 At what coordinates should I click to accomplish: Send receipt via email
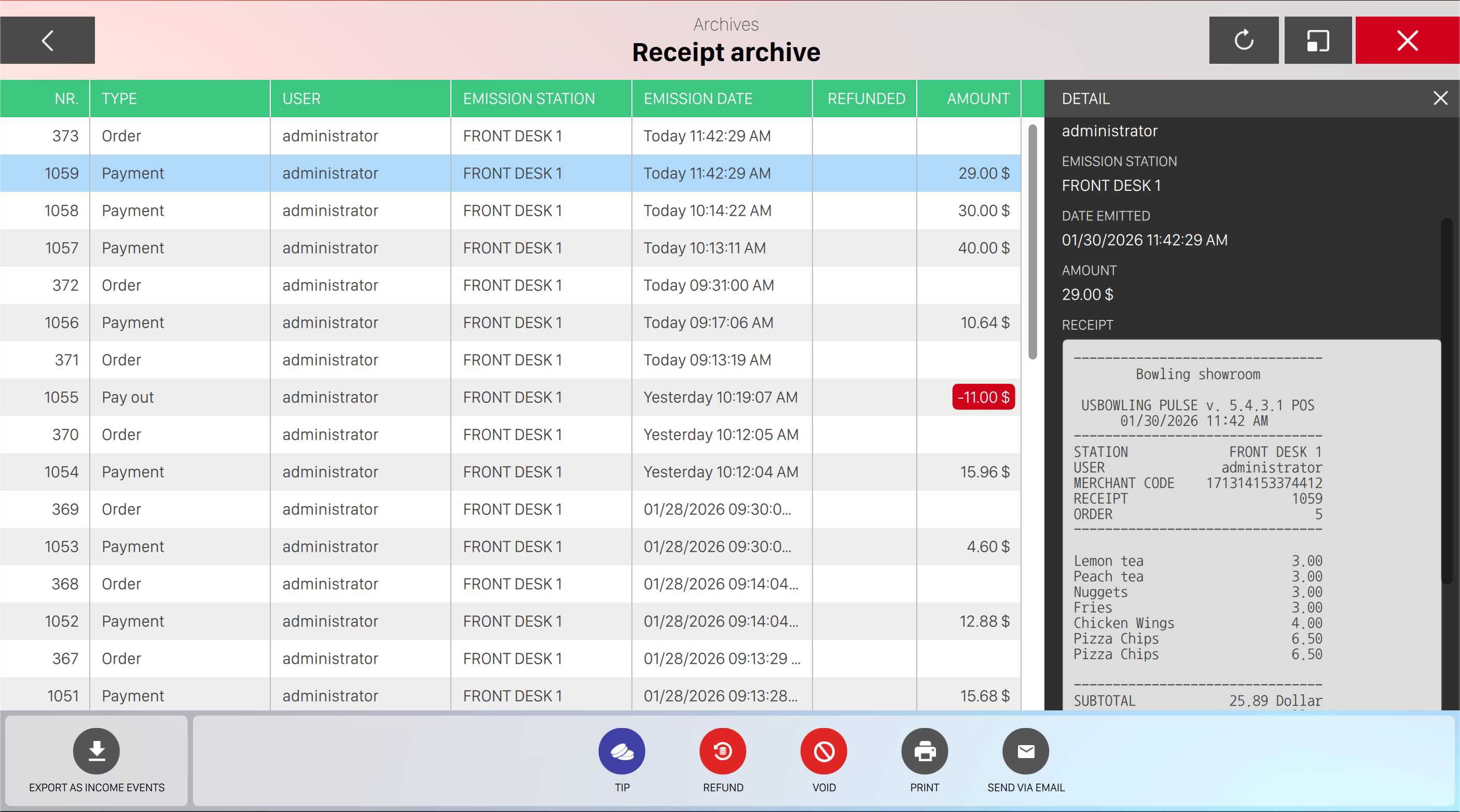click(1025, 751)
